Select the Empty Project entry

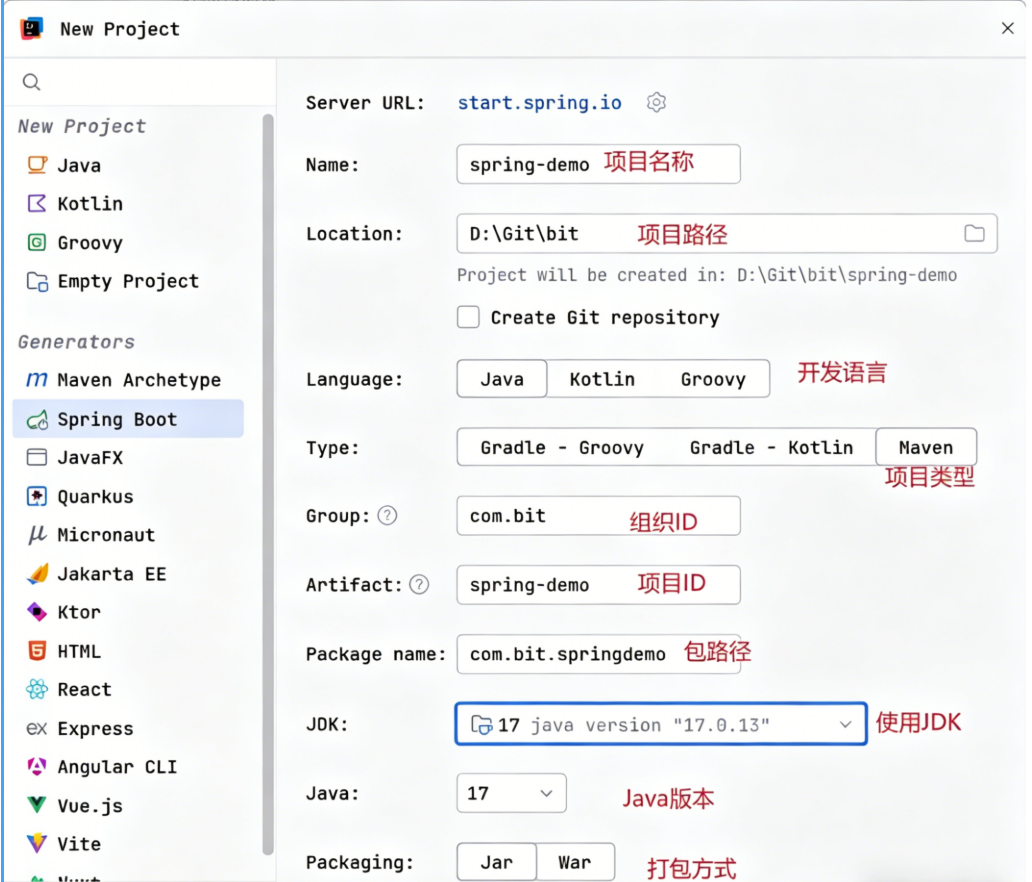[128, 281]
